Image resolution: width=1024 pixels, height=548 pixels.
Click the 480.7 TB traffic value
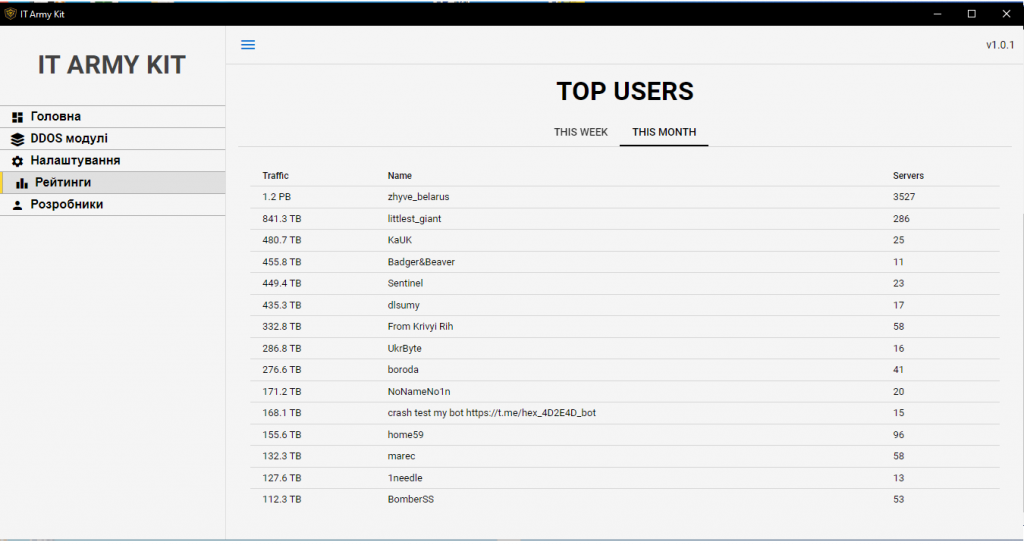(x=282, y=240)
